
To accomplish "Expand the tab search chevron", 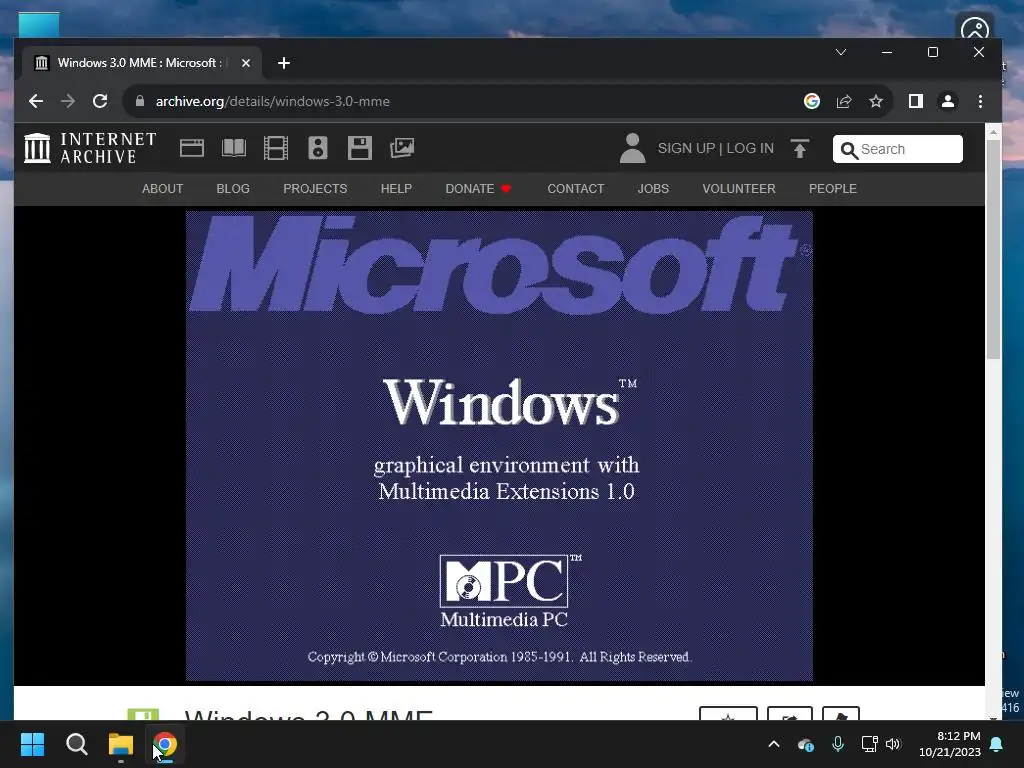I will click(x=840, y=52).
